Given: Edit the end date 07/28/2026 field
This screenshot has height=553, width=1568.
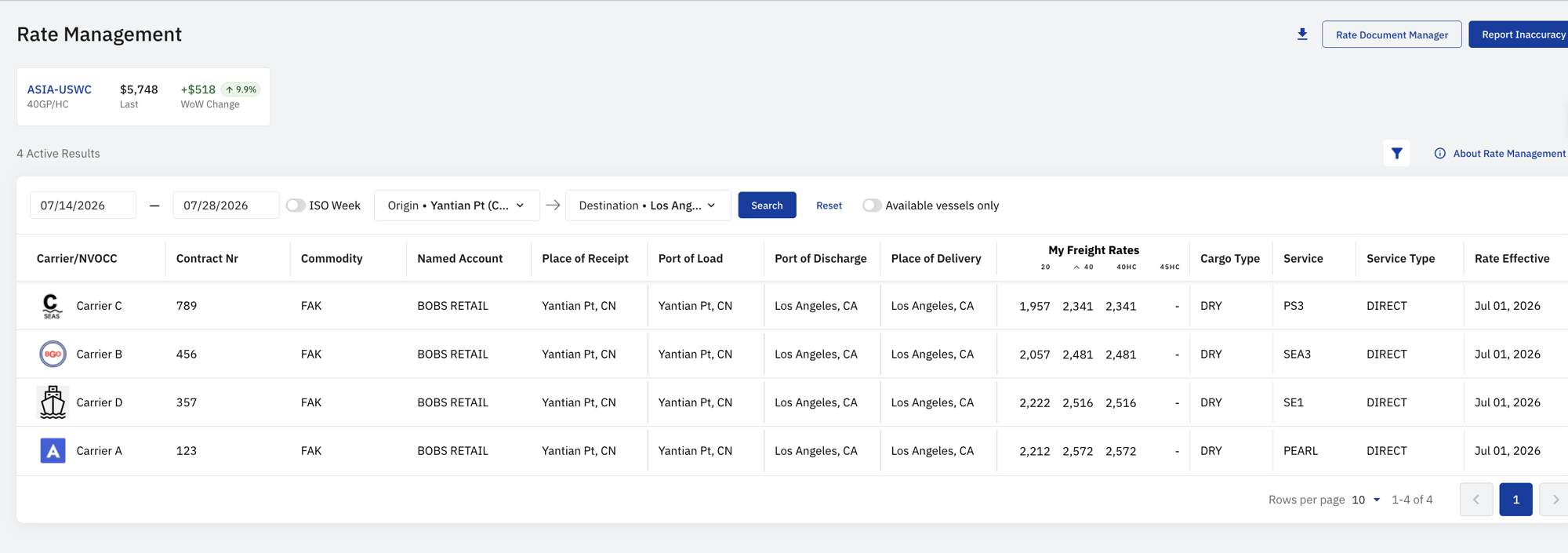Looking at the screenshot, I should click(x=226, y=206).
